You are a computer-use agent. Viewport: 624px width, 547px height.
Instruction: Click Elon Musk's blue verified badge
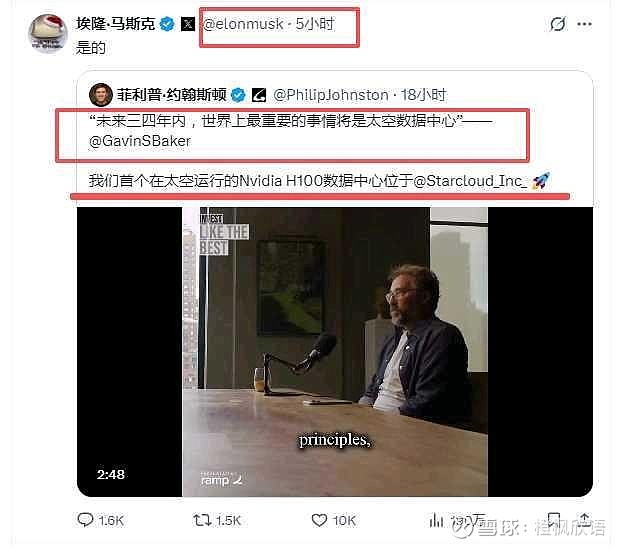pyautogui.click(x=167, y=24)
